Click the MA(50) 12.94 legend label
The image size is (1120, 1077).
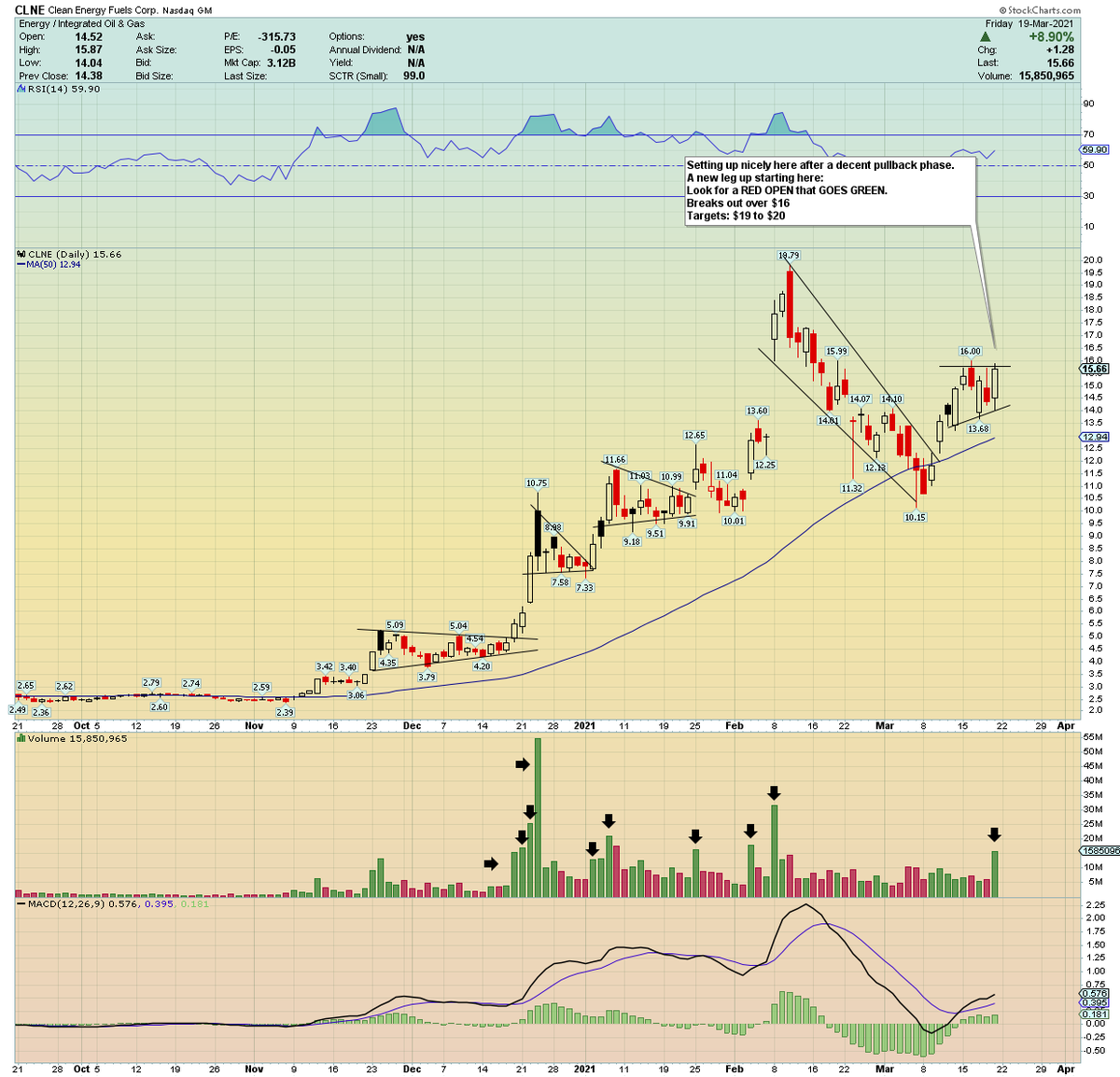tap(55, 264)
